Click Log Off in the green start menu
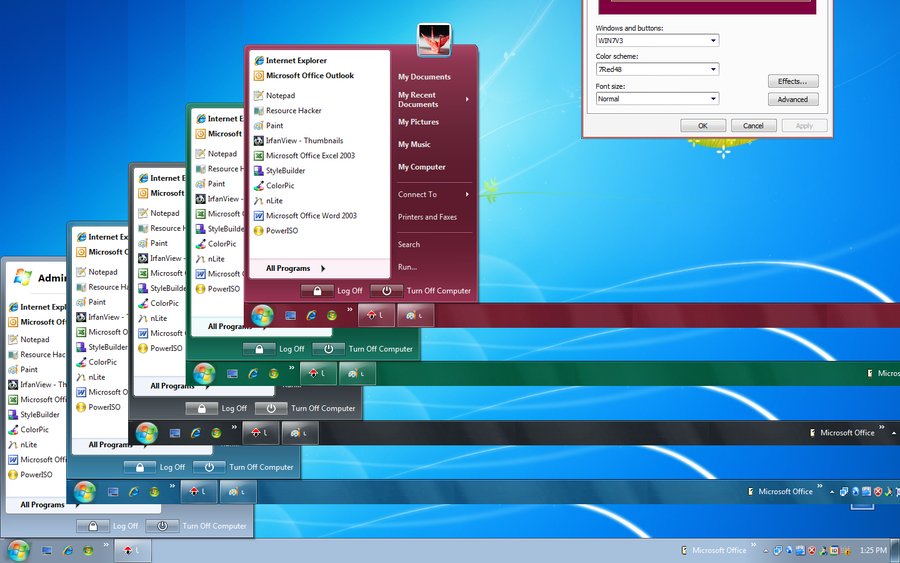The height and width of the screenshot is (563, 900). click(274, 349)
